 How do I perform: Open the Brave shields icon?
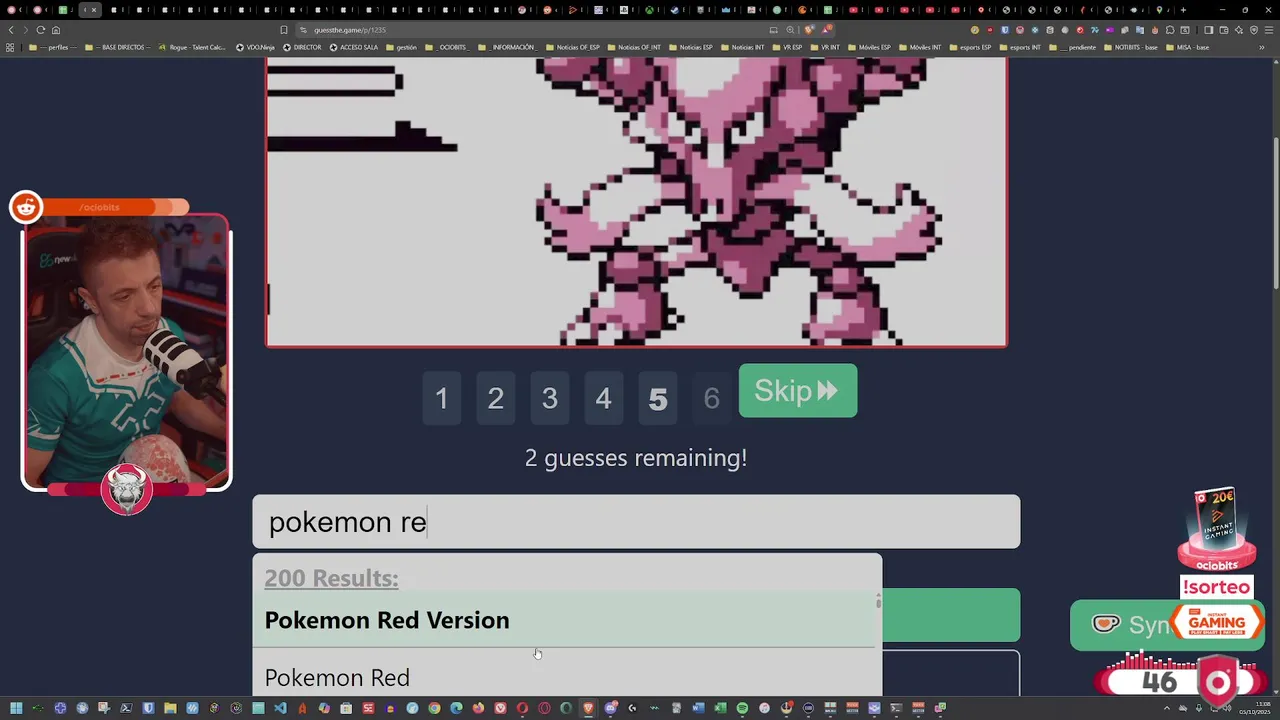point(809,30)
